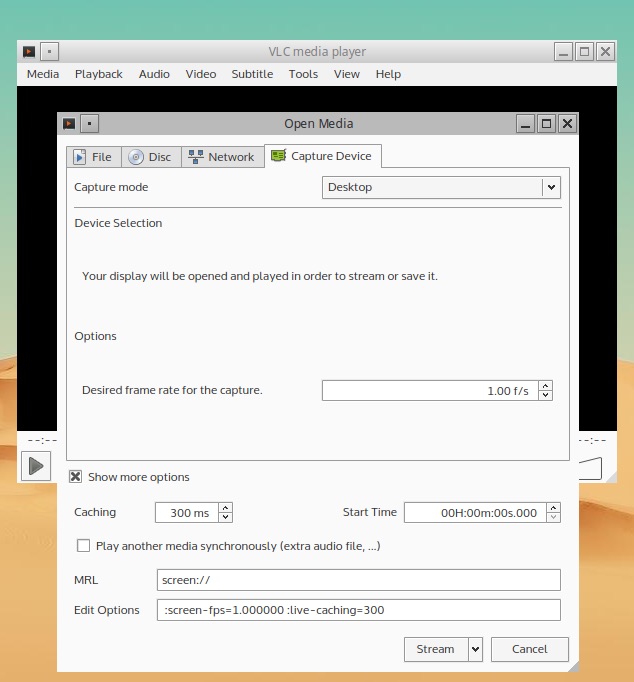Open the Tools menu
The height and width of the screenshot is (682, 634).
tap(303, 74)
